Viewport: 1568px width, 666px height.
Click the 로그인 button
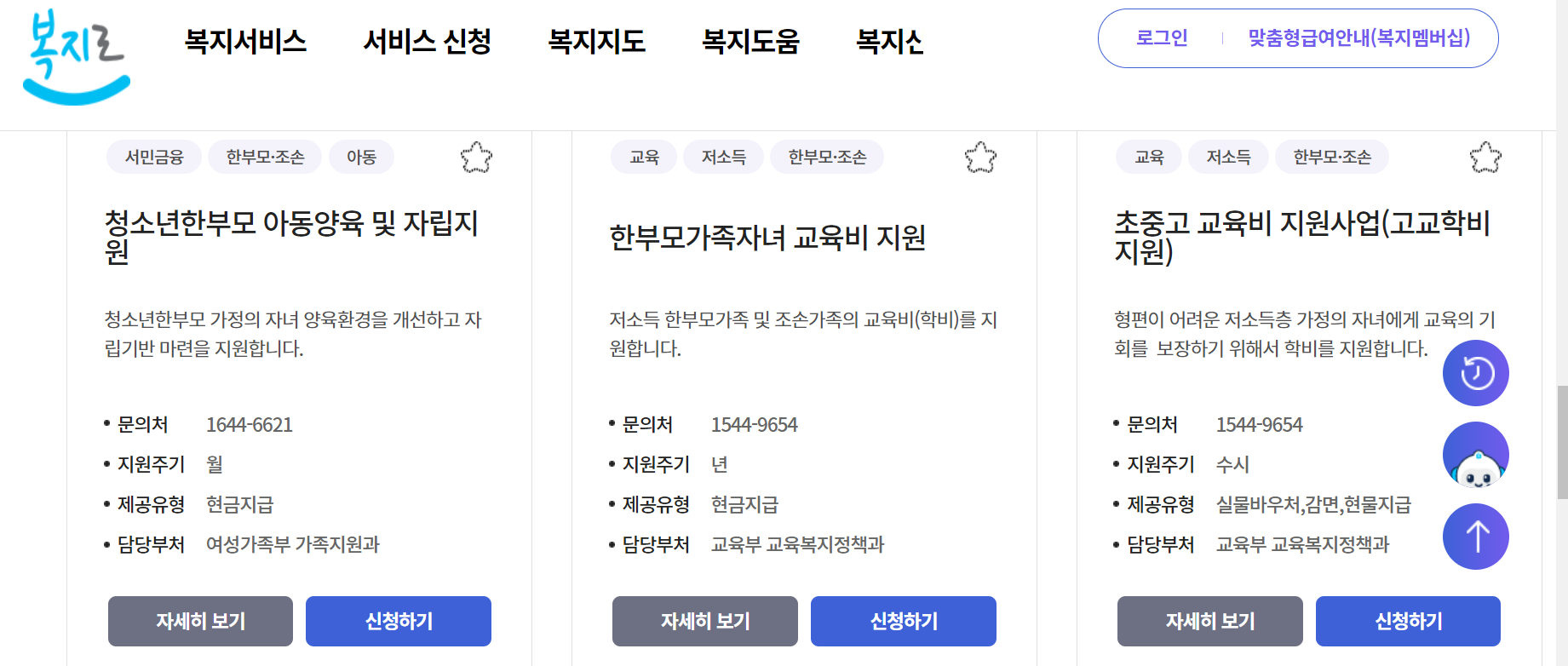point(1162,37)
